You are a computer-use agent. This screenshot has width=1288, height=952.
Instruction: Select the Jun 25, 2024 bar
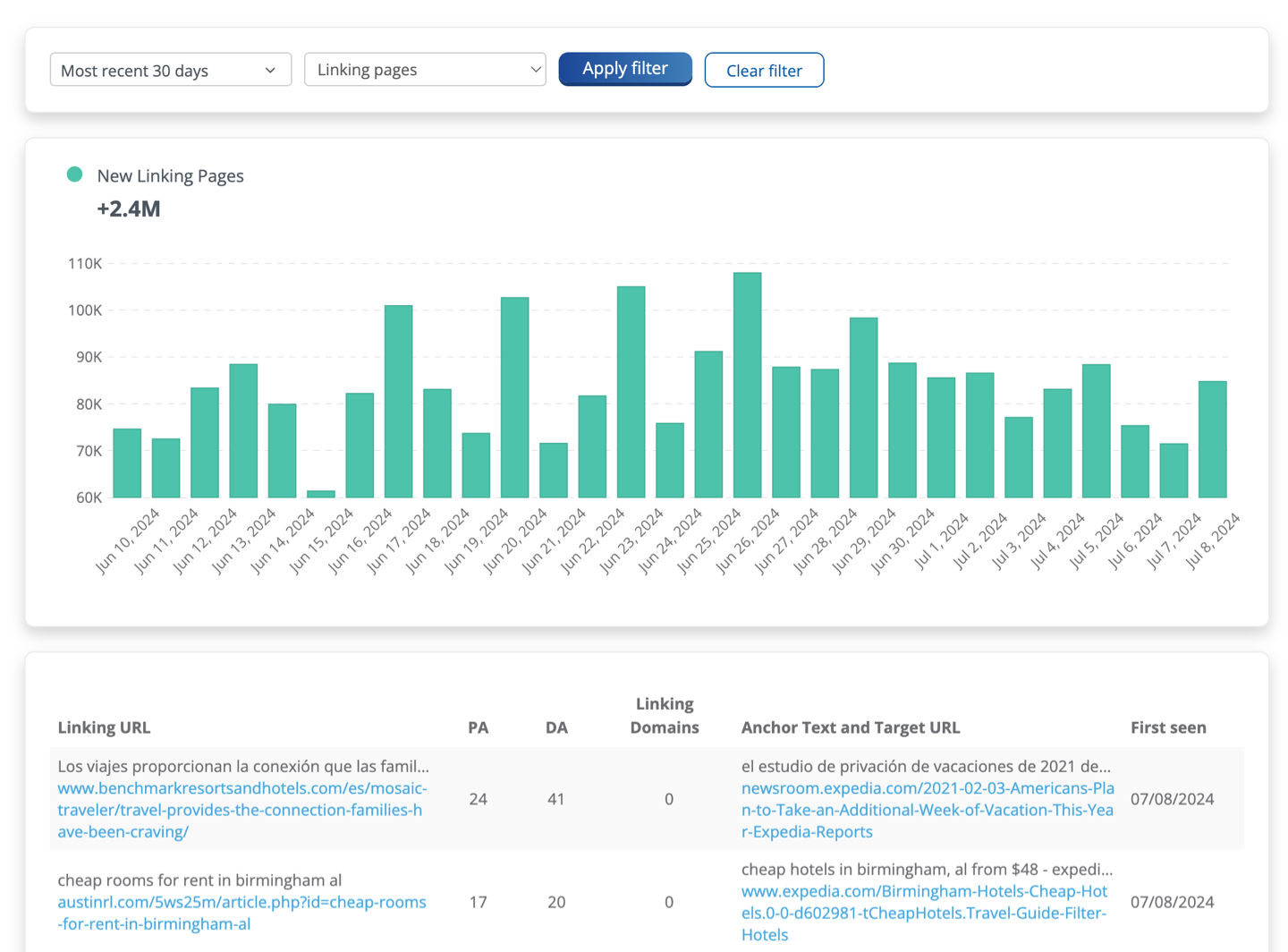click(708, 424)
